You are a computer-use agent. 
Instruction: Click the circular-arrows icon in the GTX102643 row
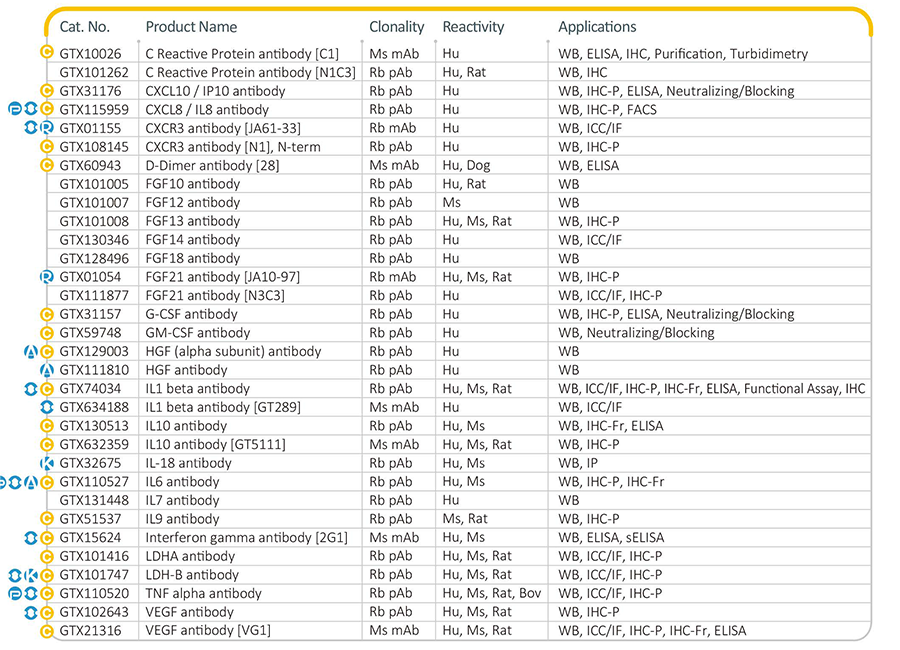coord(31,612)
